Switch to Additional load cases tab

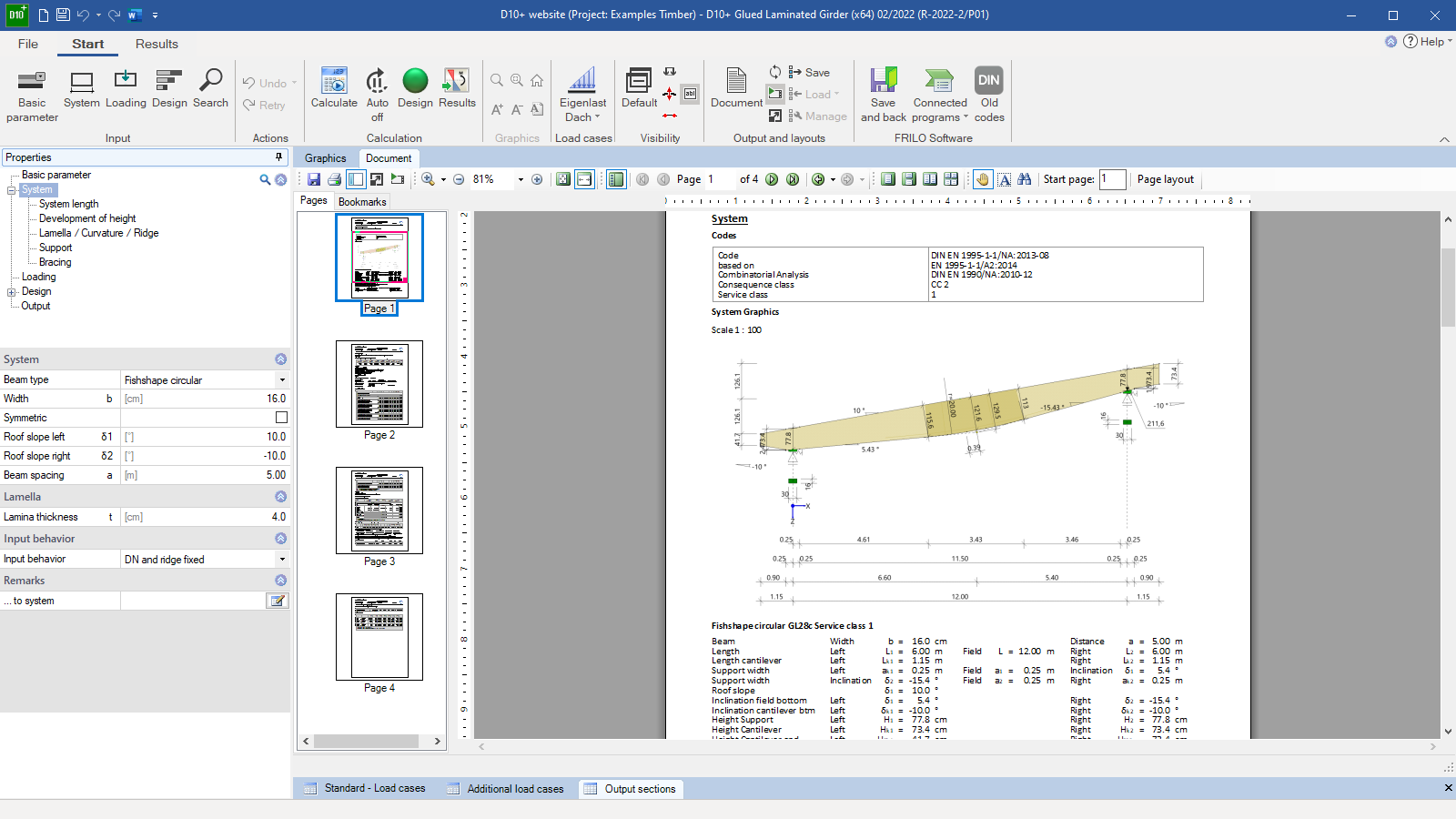[x=506, y=789]
